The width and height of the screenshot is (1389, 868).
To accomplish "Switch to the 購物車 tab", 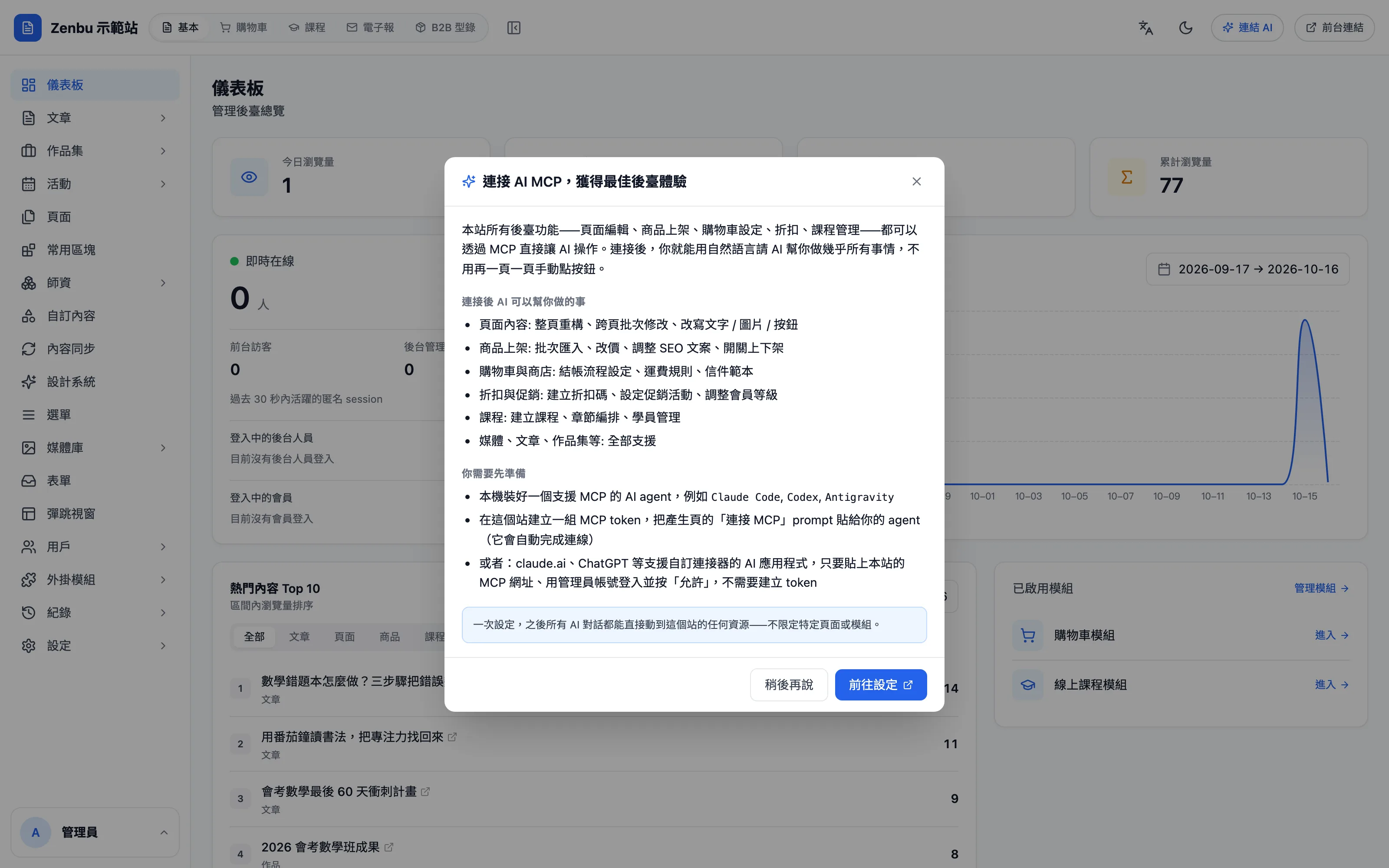I will 244,27.
